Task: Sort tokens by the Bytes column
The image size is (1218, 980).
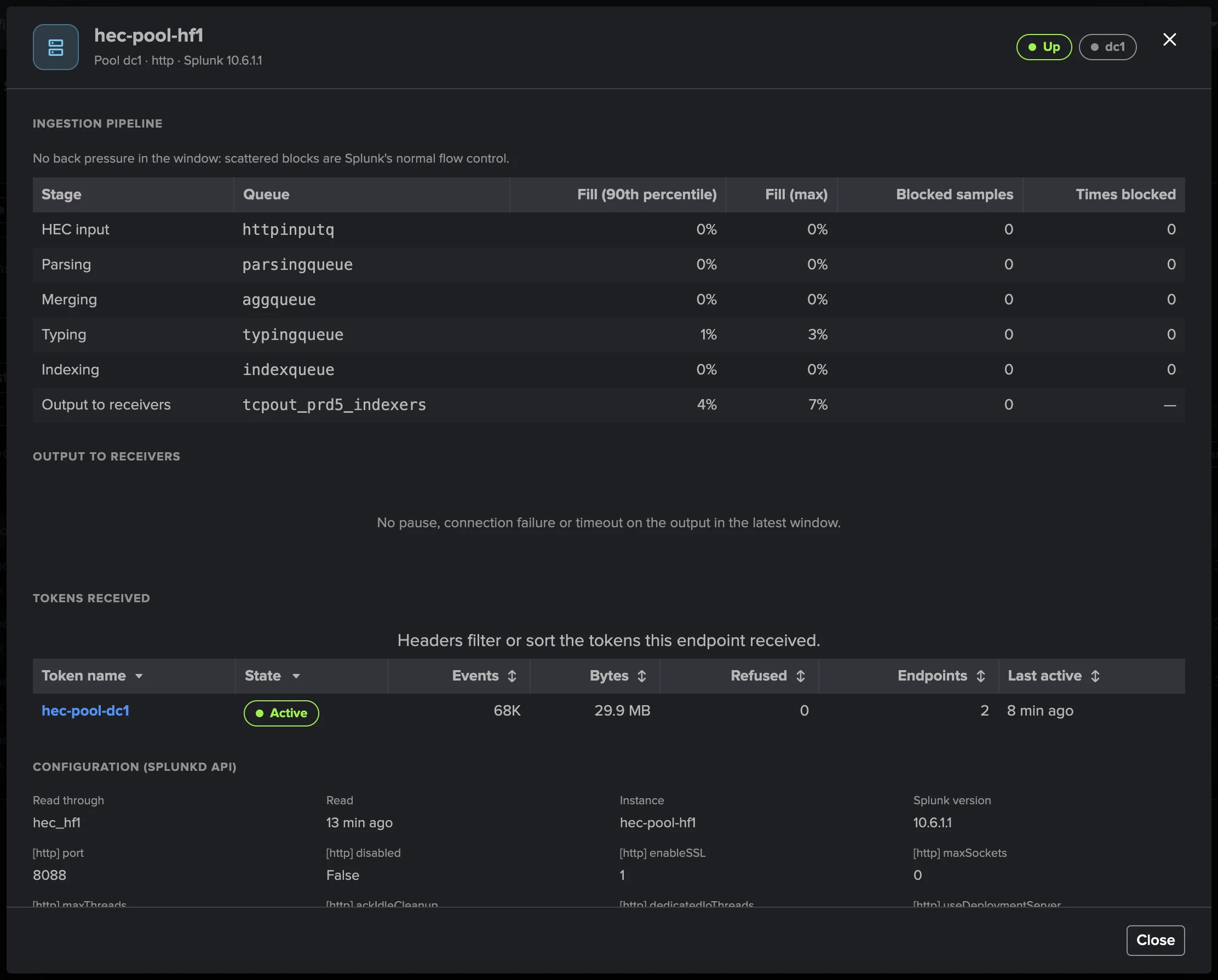Action: (642, 676)
